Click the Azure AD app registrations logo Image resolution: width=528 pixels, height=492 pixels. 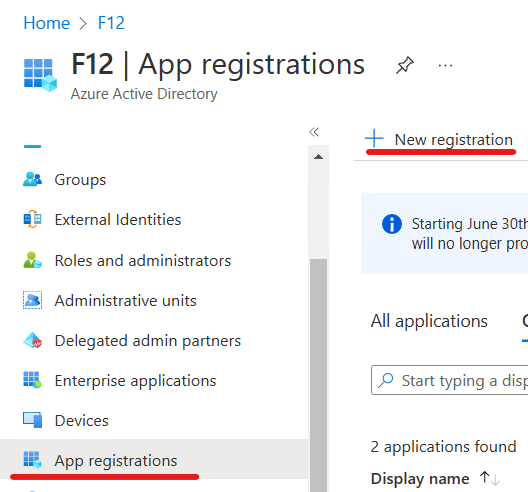tap(40, 75)
